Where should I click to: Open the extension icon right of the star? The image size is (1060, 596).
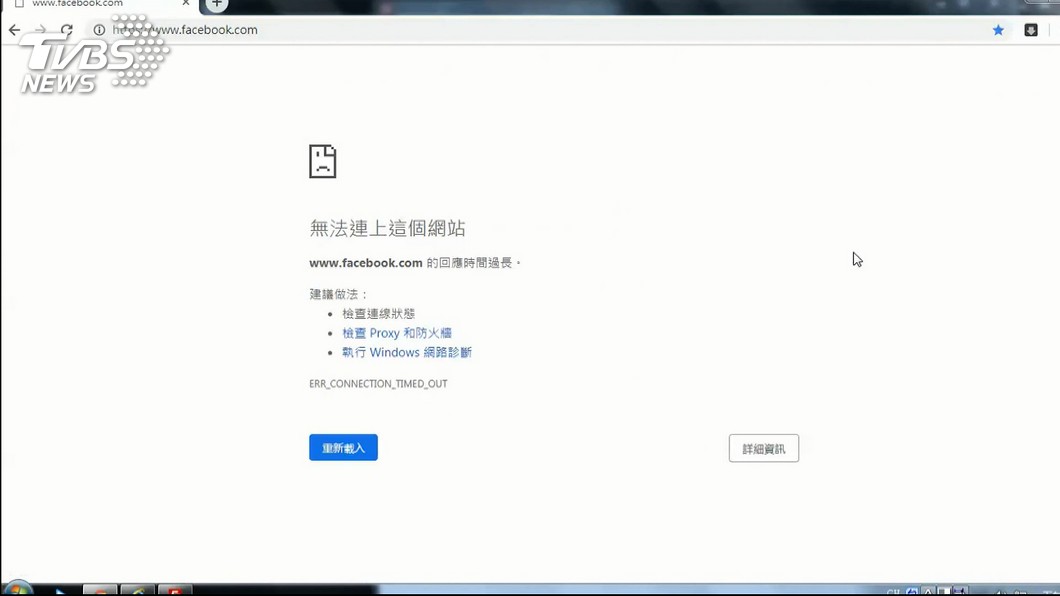[1031, 30]
